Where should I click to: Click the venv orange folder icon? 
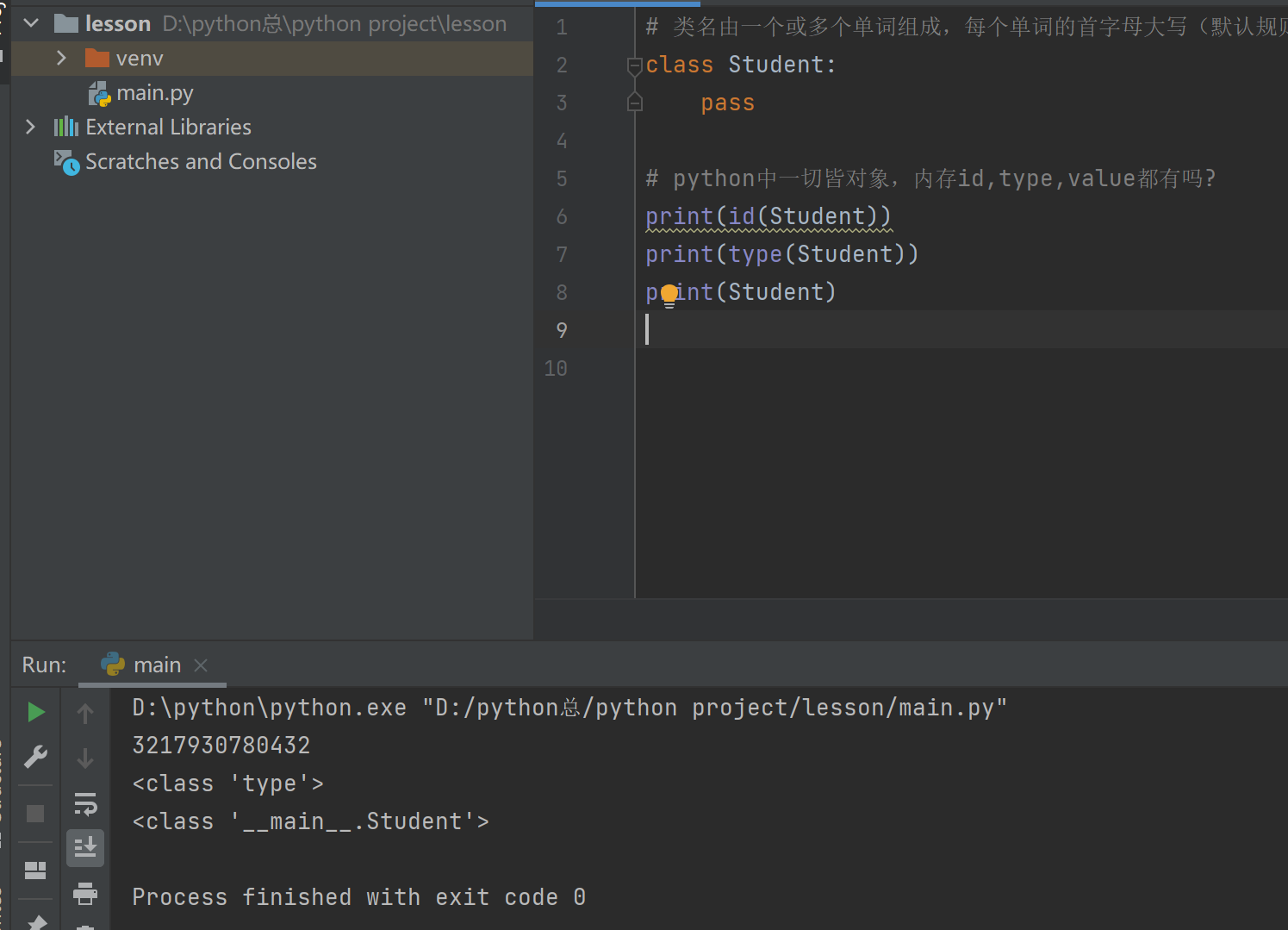[x=97, y=58]
